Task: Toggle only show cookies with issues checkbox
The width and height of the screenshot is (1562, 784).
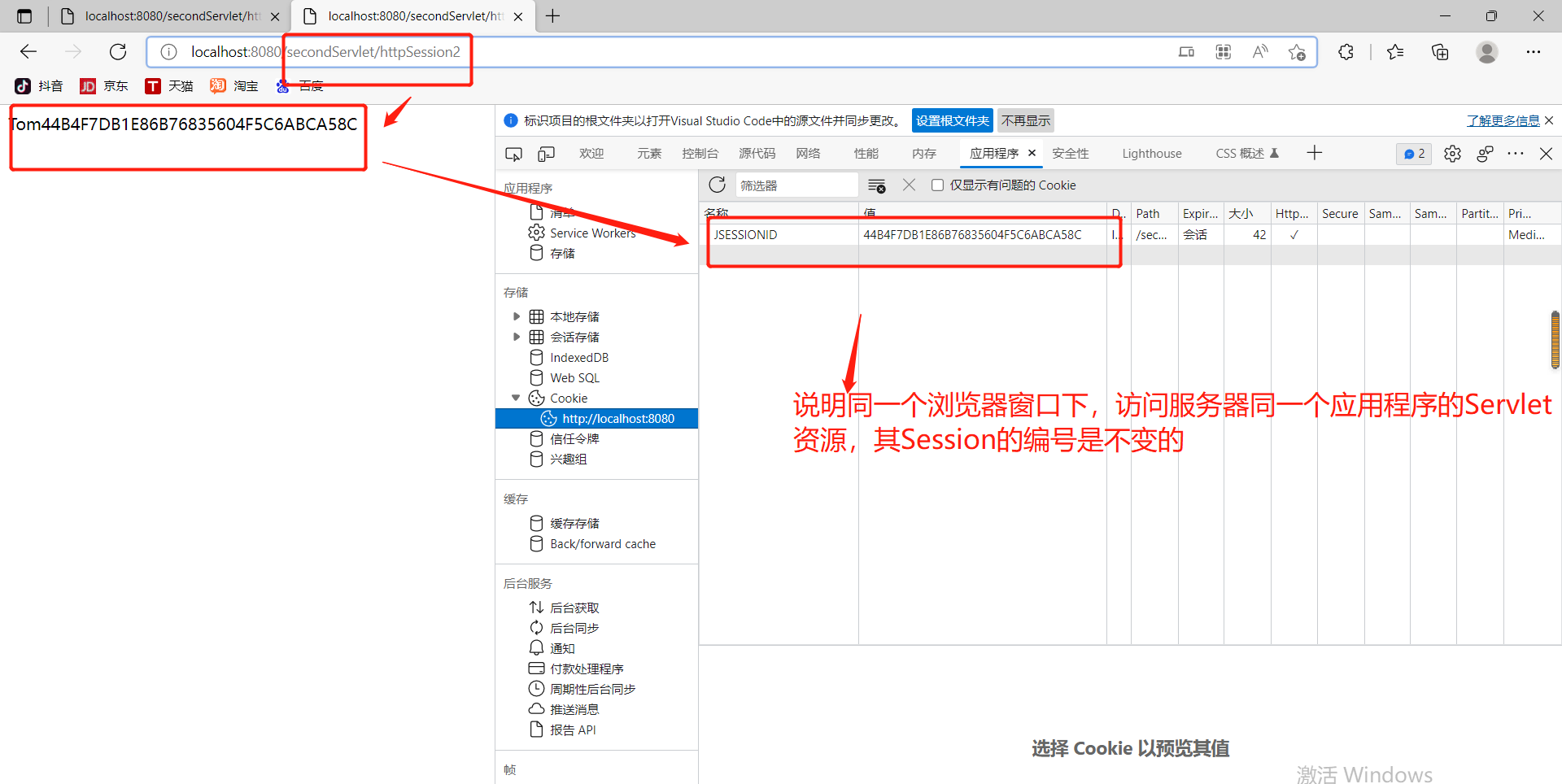Action: click(937, 185)
